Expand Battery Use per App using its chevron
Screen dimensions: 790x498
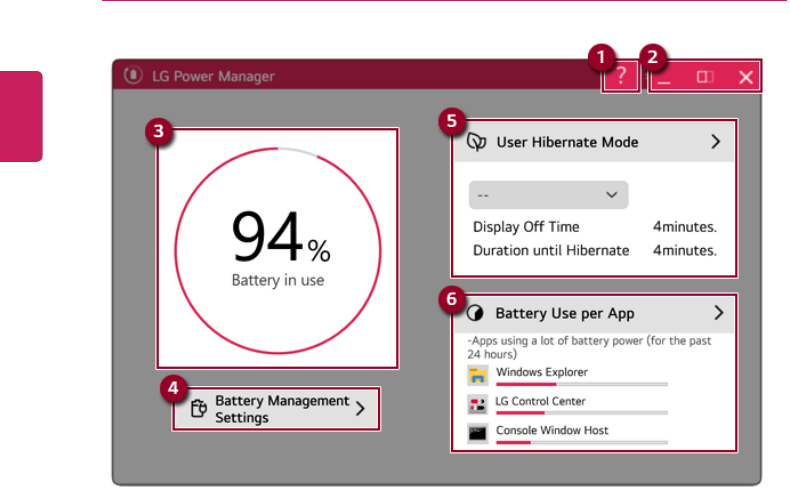coord(717,313)
